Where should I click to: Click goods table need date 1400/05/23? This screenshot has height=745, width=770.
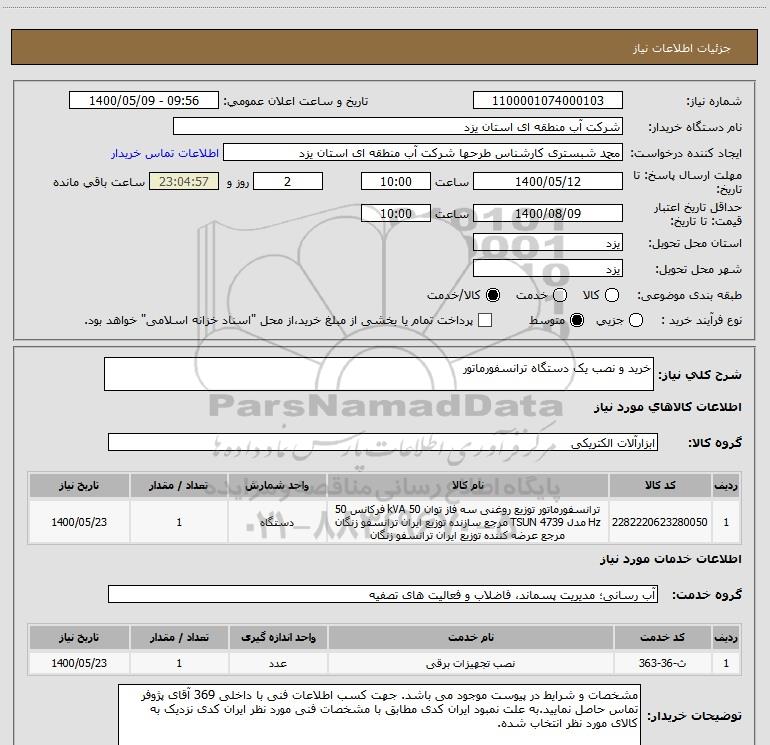(79, 522)
